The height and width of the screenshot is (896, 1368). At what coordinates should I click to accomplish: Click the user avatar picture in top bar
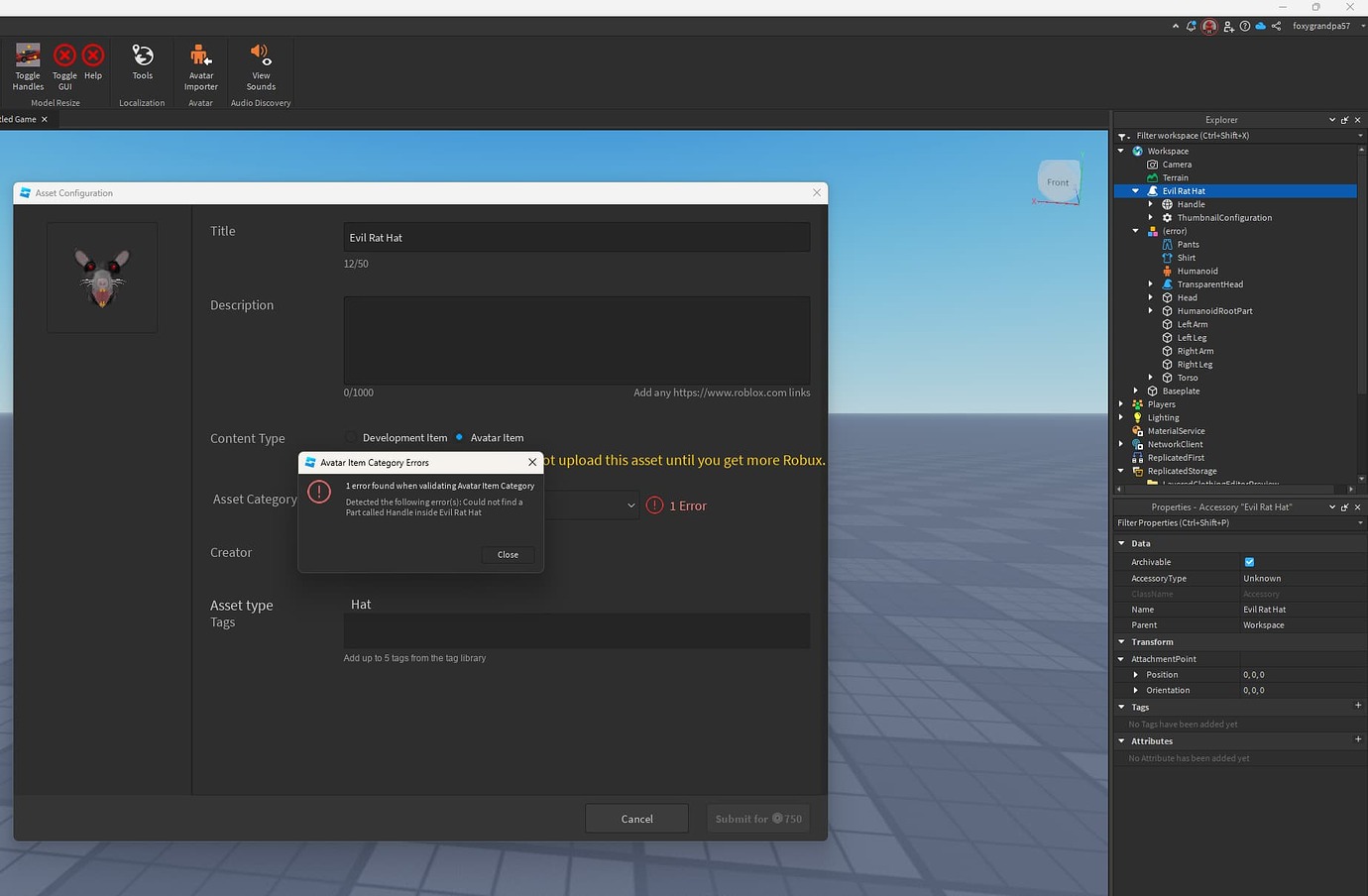click(x=1209, y=27)
